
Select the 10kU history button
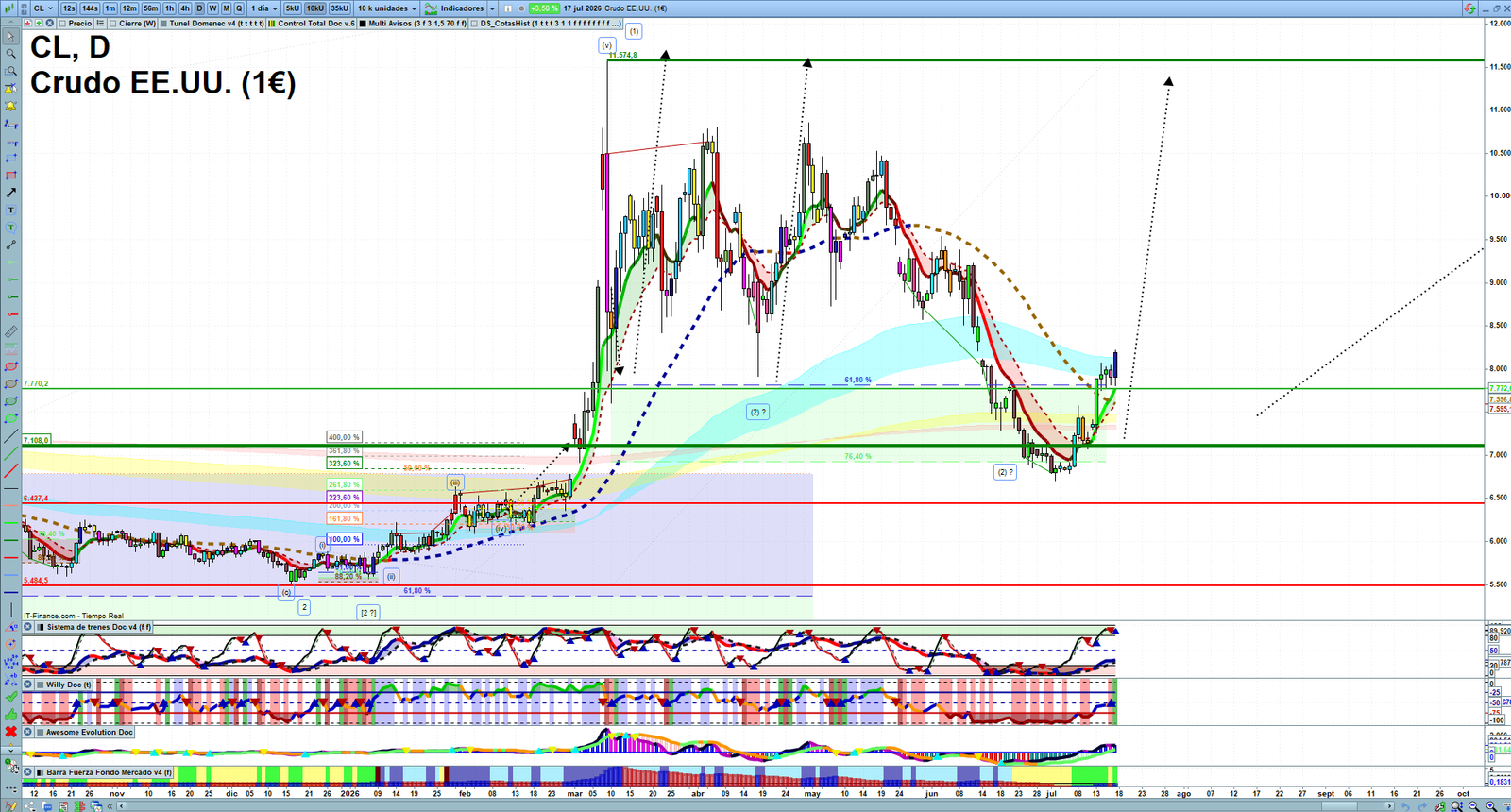(315, 8)
